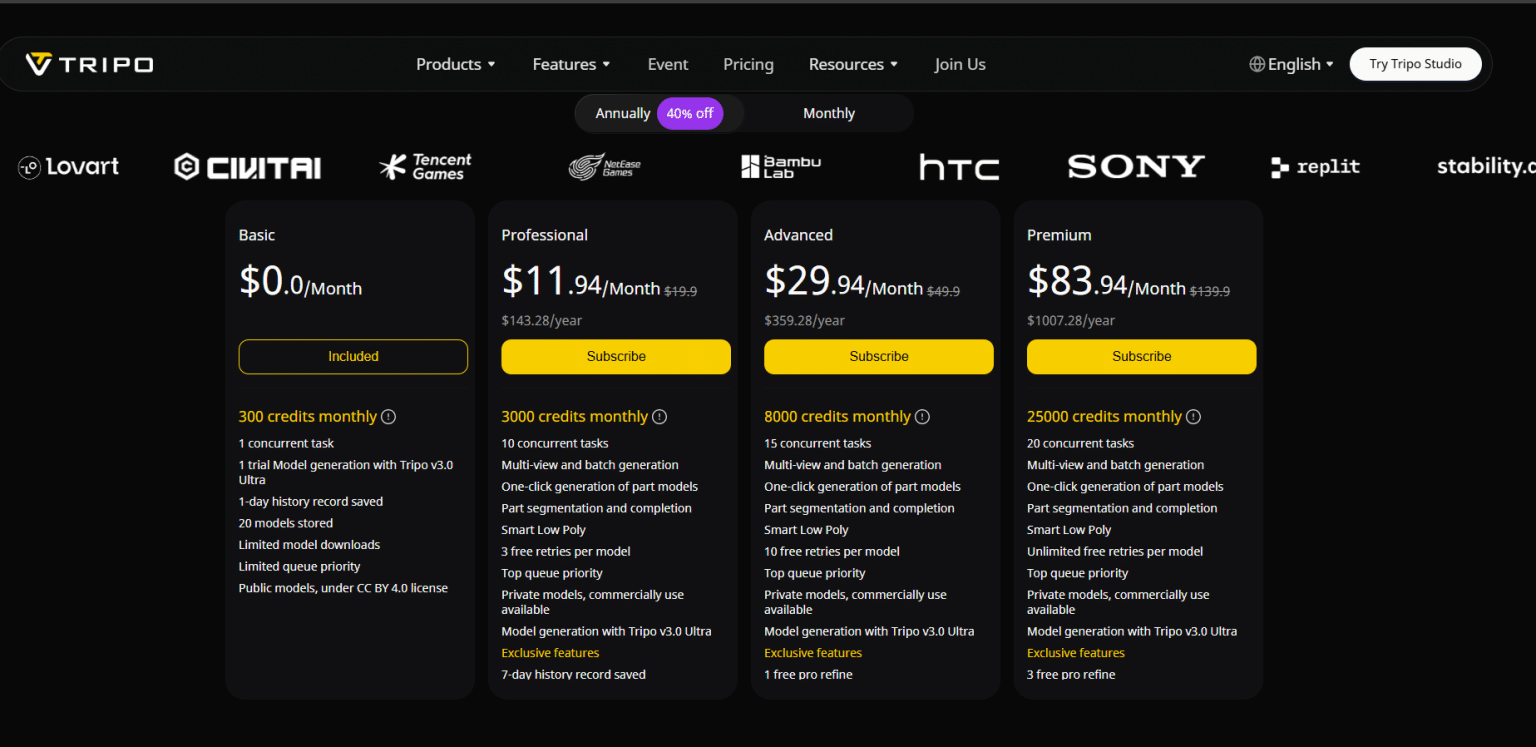Click the Try Tripo Studio button
This screenshot has width=1536, height=747.
tap(1415, 64)
